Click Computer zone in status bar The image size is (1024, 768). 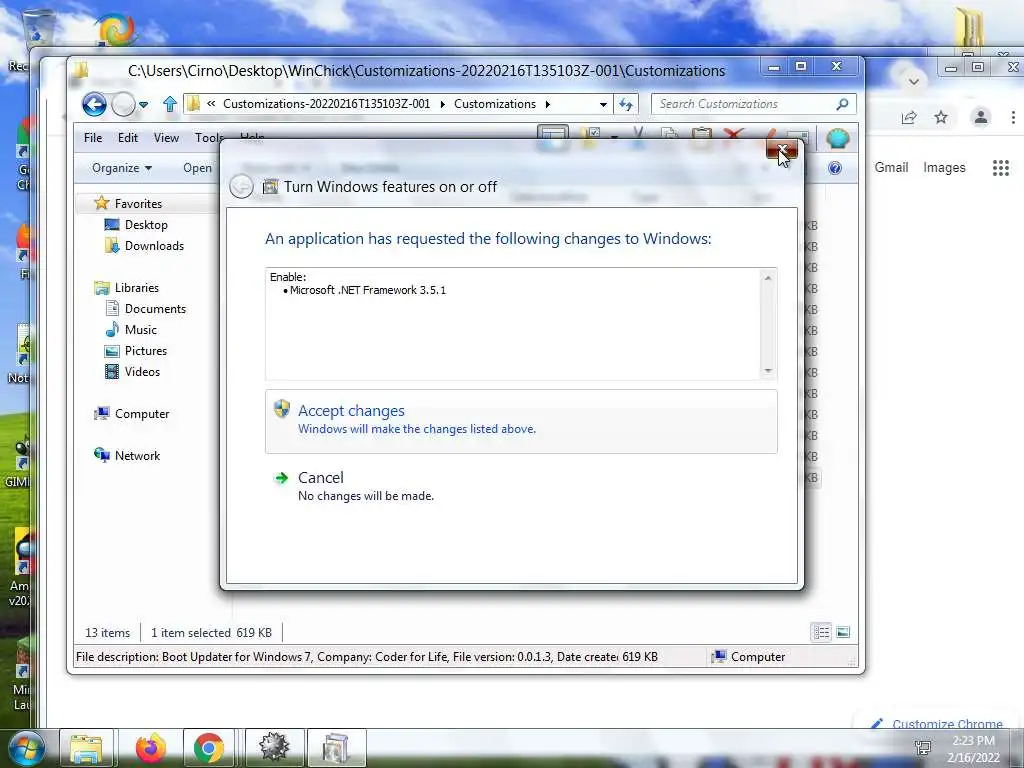point(748,657)
